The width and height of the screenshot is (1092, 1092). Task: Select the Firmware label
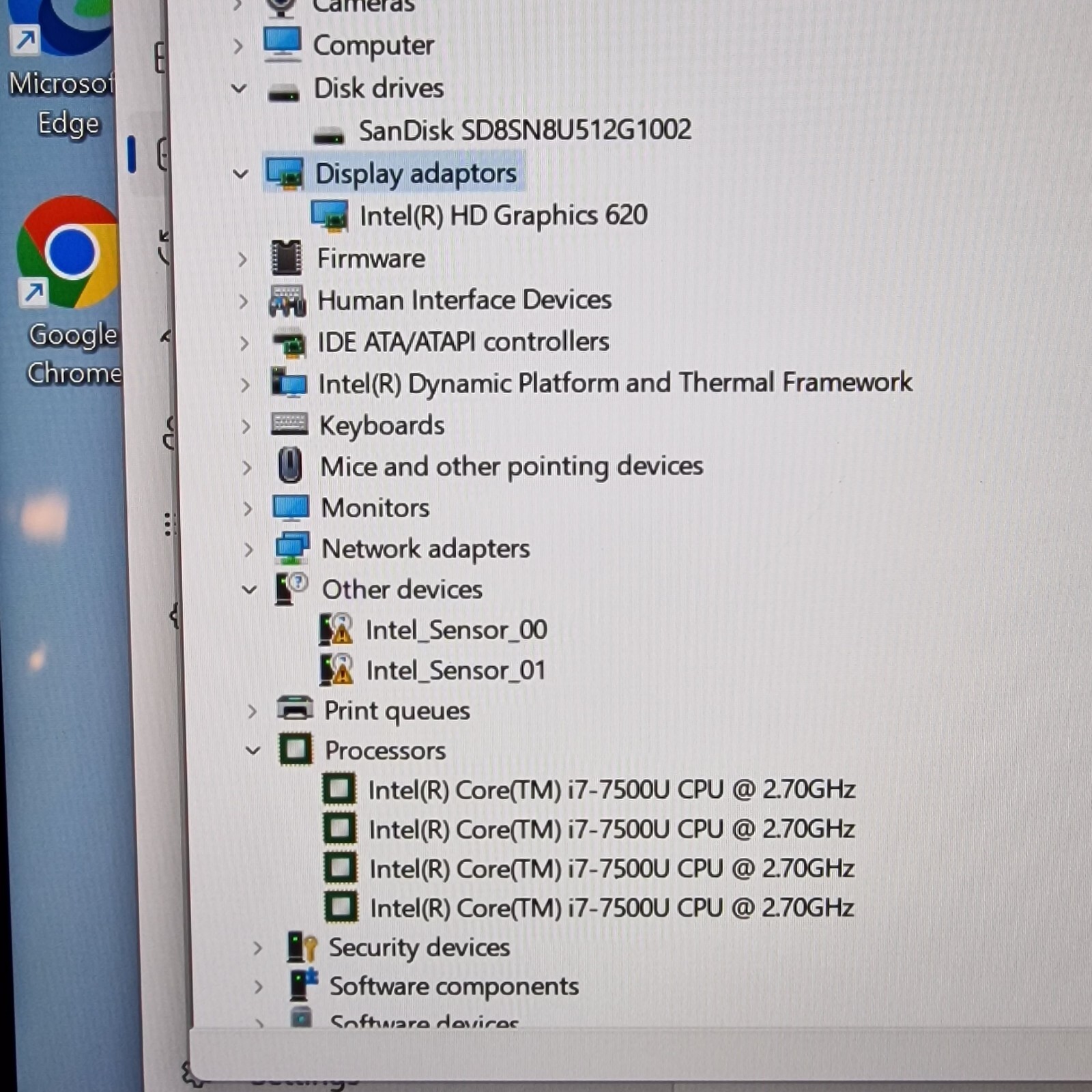371,259
